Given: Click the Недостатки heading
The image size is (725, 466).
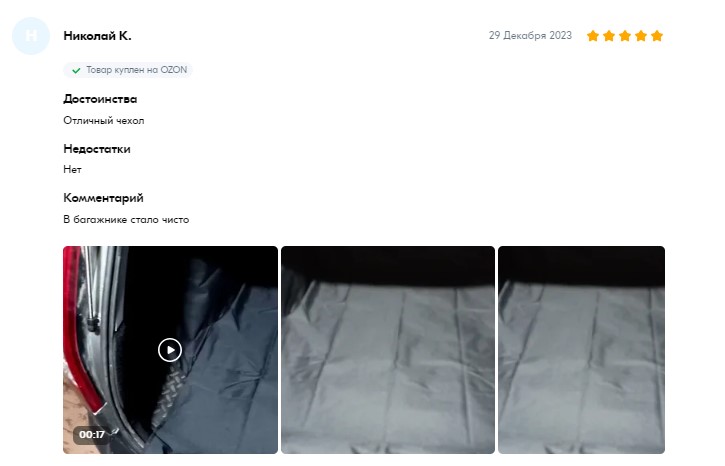Looking at the screenshot, I should click(x=97, y=149).
